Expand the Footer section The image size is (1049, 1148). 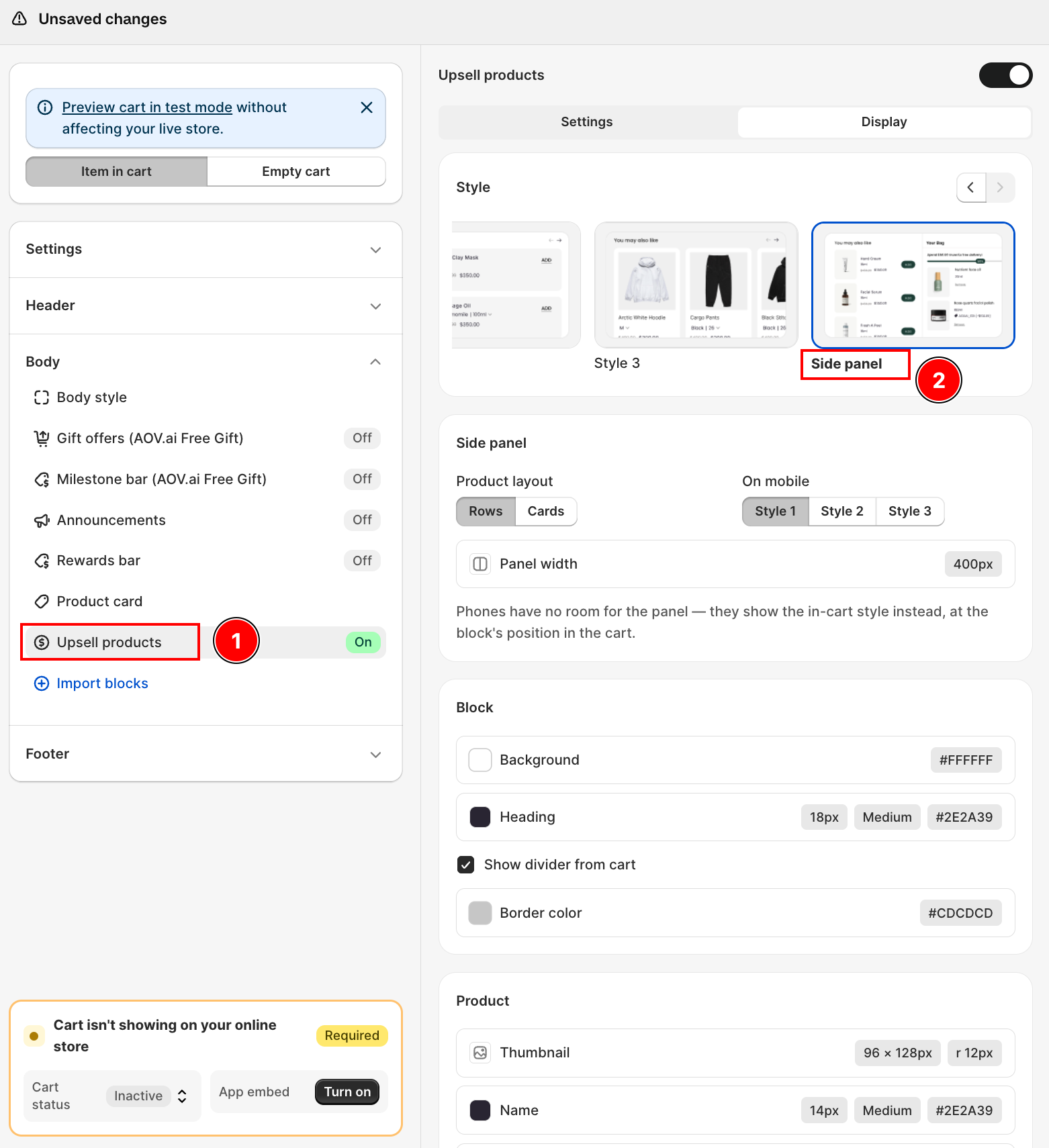[x=206, y=754]
